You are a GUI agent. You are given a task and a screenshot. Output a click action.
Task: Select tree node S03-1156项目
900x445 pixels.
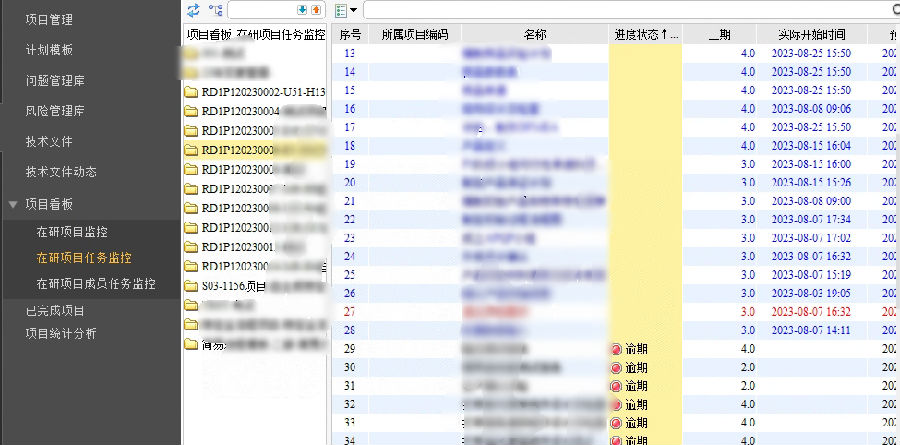234,286
